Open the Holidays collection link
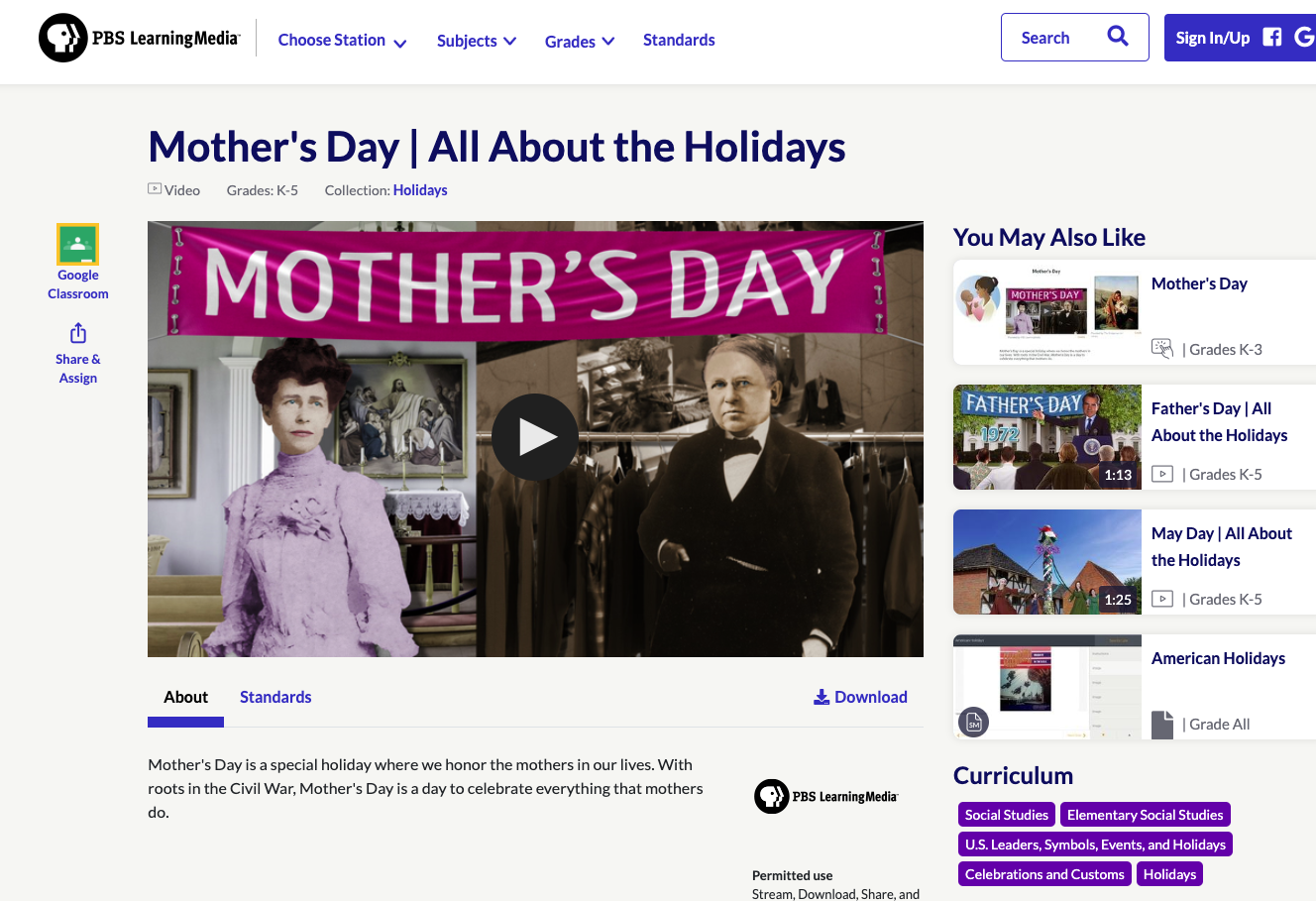This screenshot has width=1316, height=901. (x=420, y=189)
